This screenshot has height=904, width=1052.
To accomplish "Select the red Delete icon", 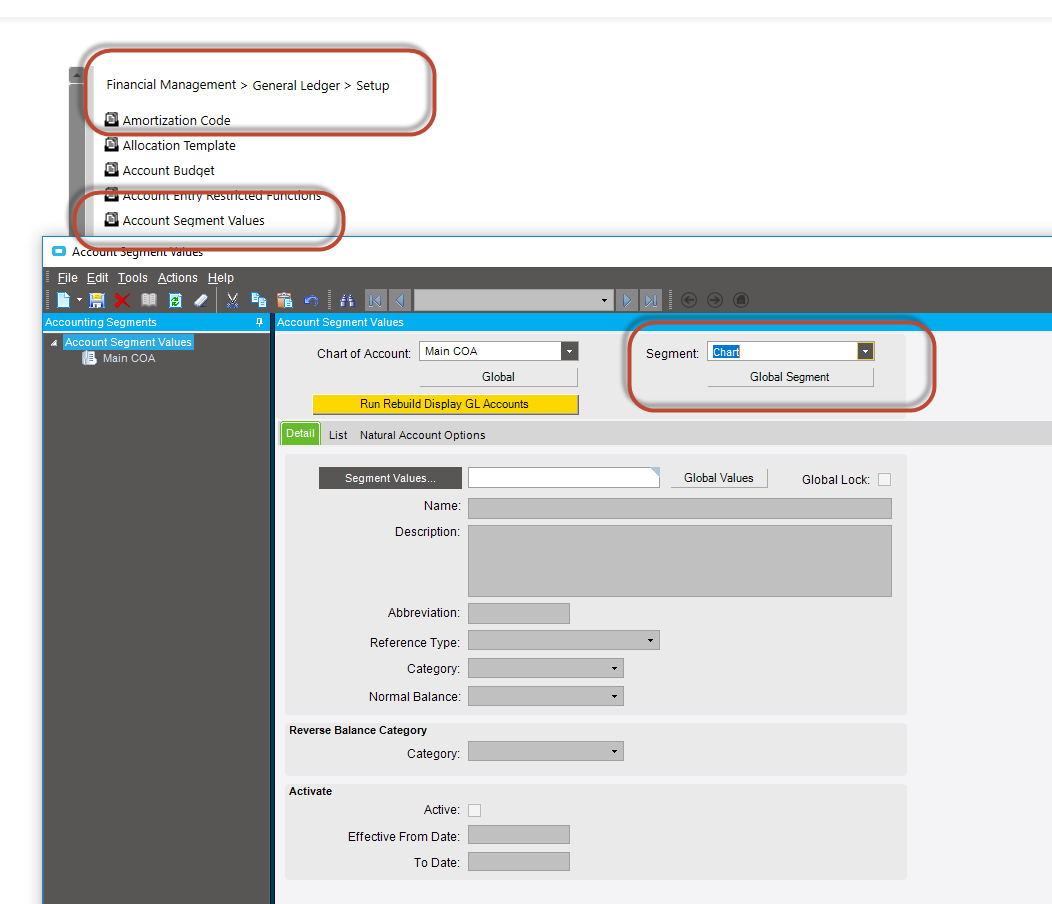I will coord(120,300).
